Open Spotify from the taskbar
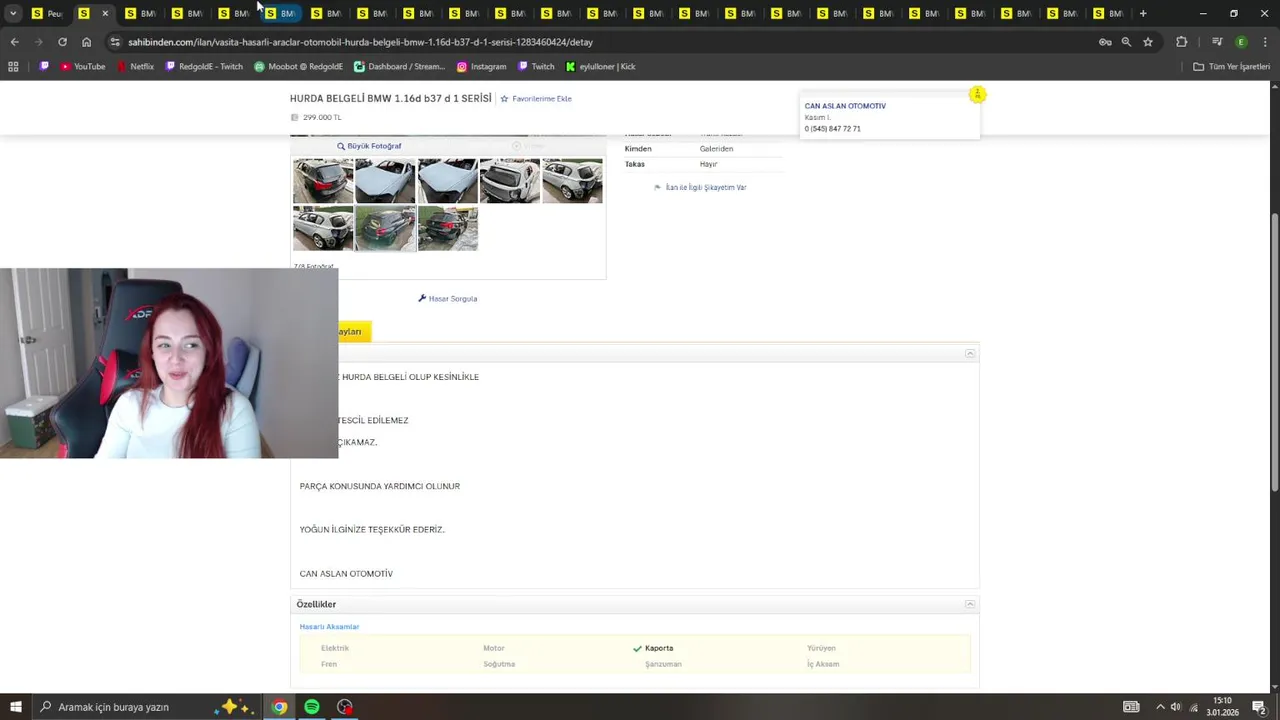 pos(312,707)
